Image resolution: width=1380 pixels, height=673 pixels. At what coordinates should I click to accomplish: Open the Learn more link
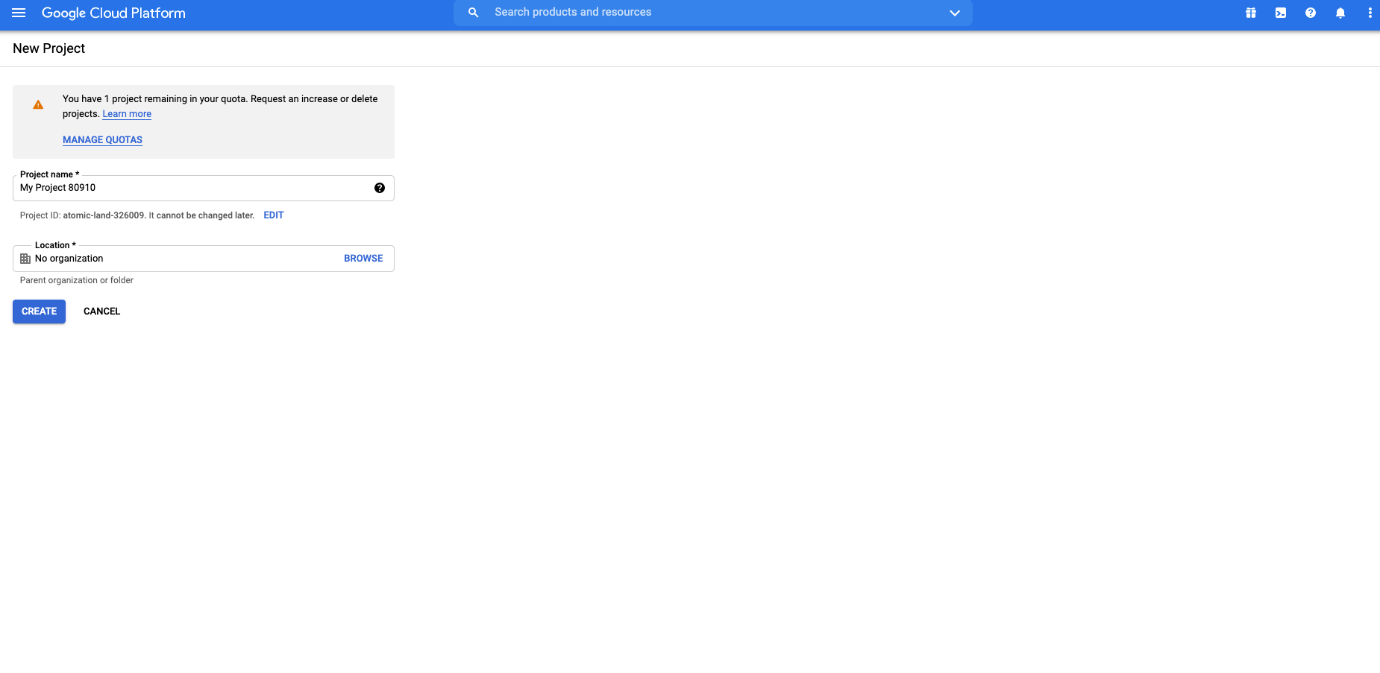pyautogui.click(x=127, y=114)
